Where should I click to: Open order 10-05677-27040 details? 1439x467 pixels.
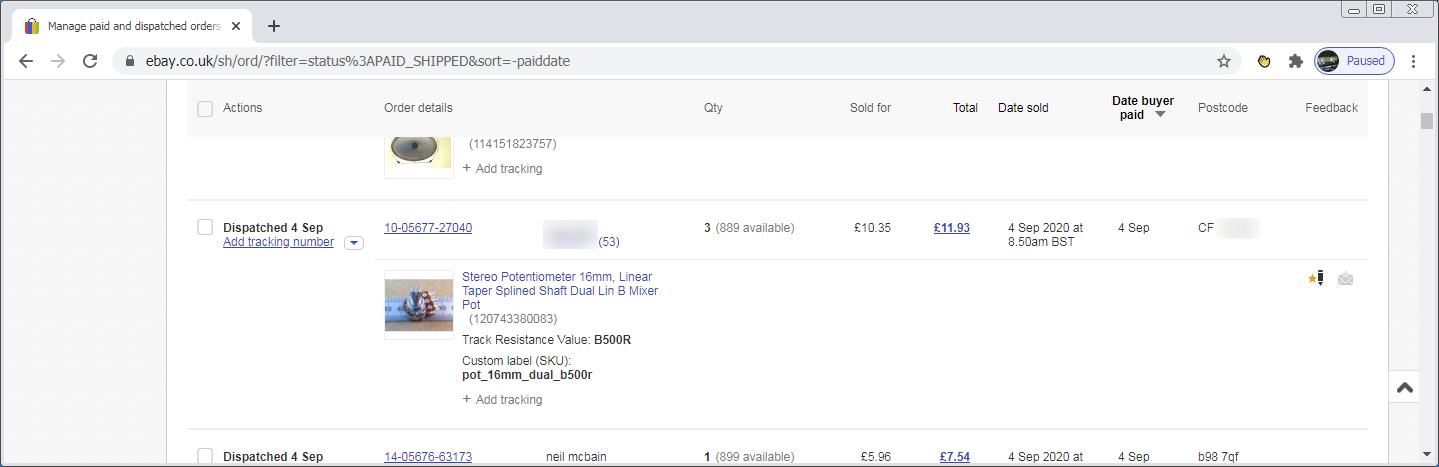pyautogui.click(x=428, y=228)
